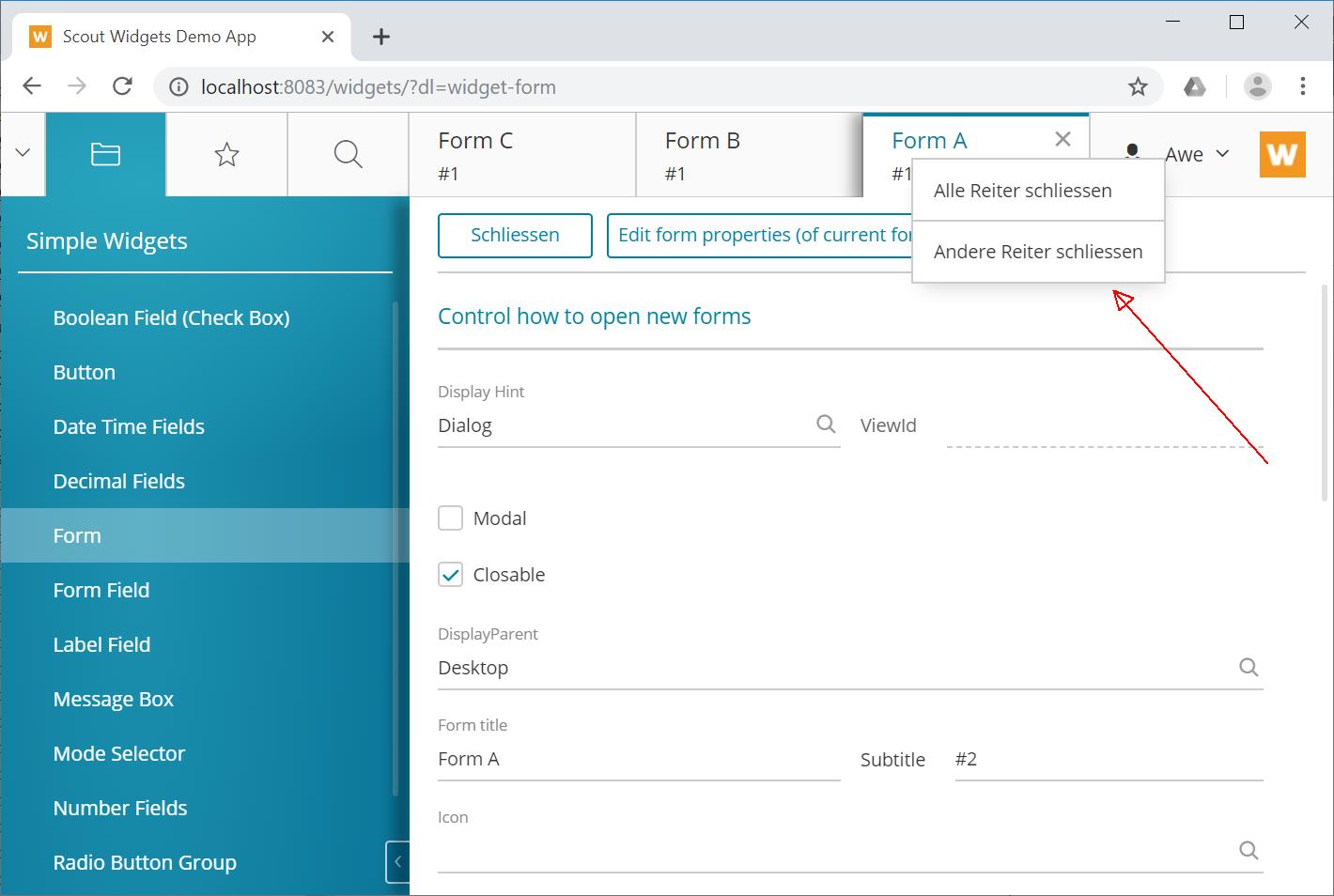This screenshot has height=896, width=1334.
Task: Open Mode Selector page
Action: pos(119,753)
